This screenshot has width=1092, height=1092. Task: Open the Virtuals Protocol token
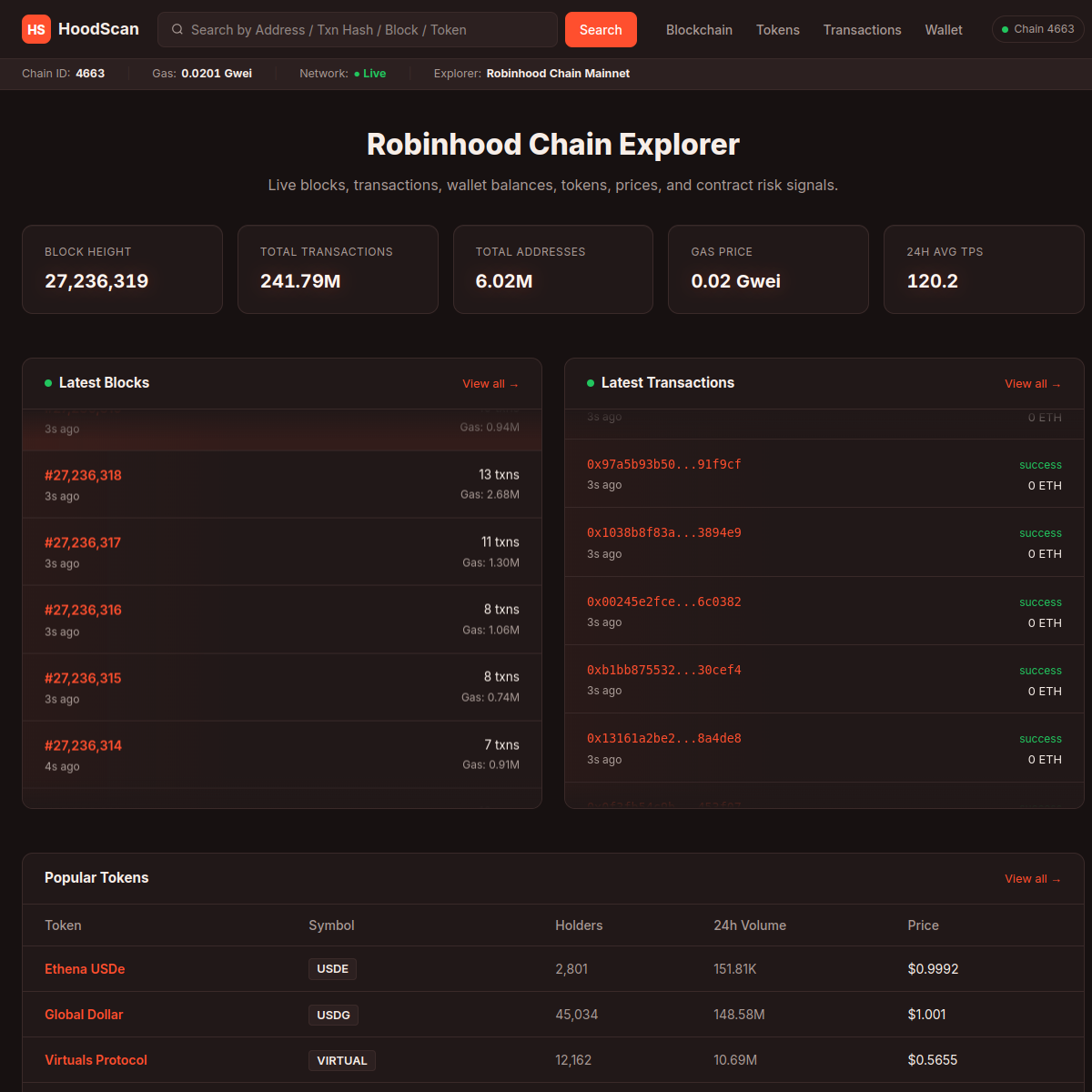pos(96,1060)
